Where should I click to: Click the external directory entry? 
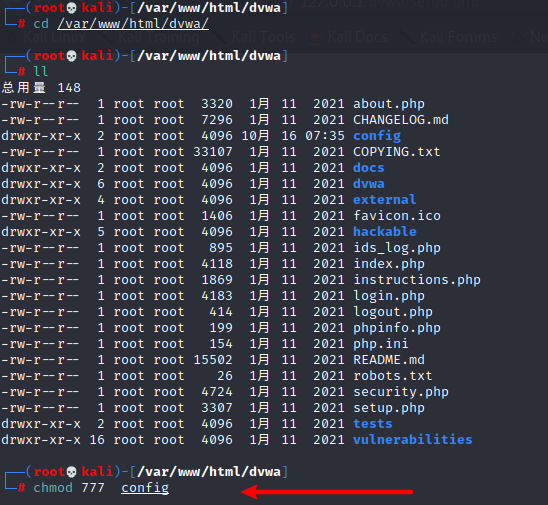tap(384, 200)
